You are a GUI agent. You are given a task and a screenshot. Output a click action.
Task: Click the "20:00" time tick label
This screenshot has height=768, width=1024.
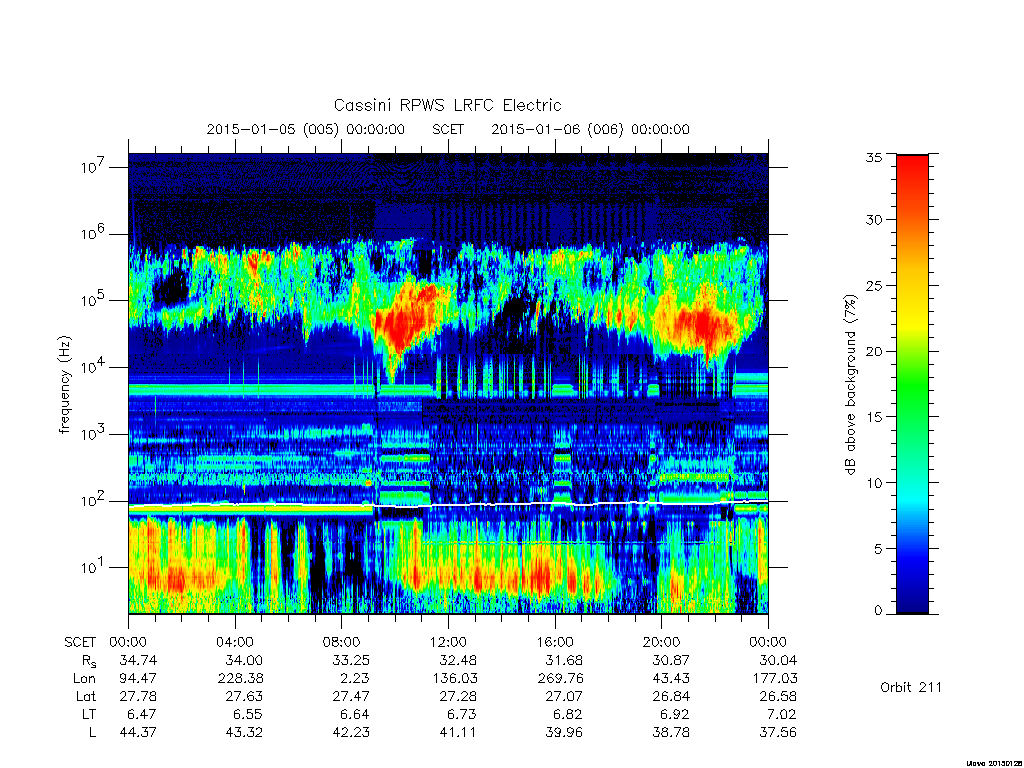(662, 642)
